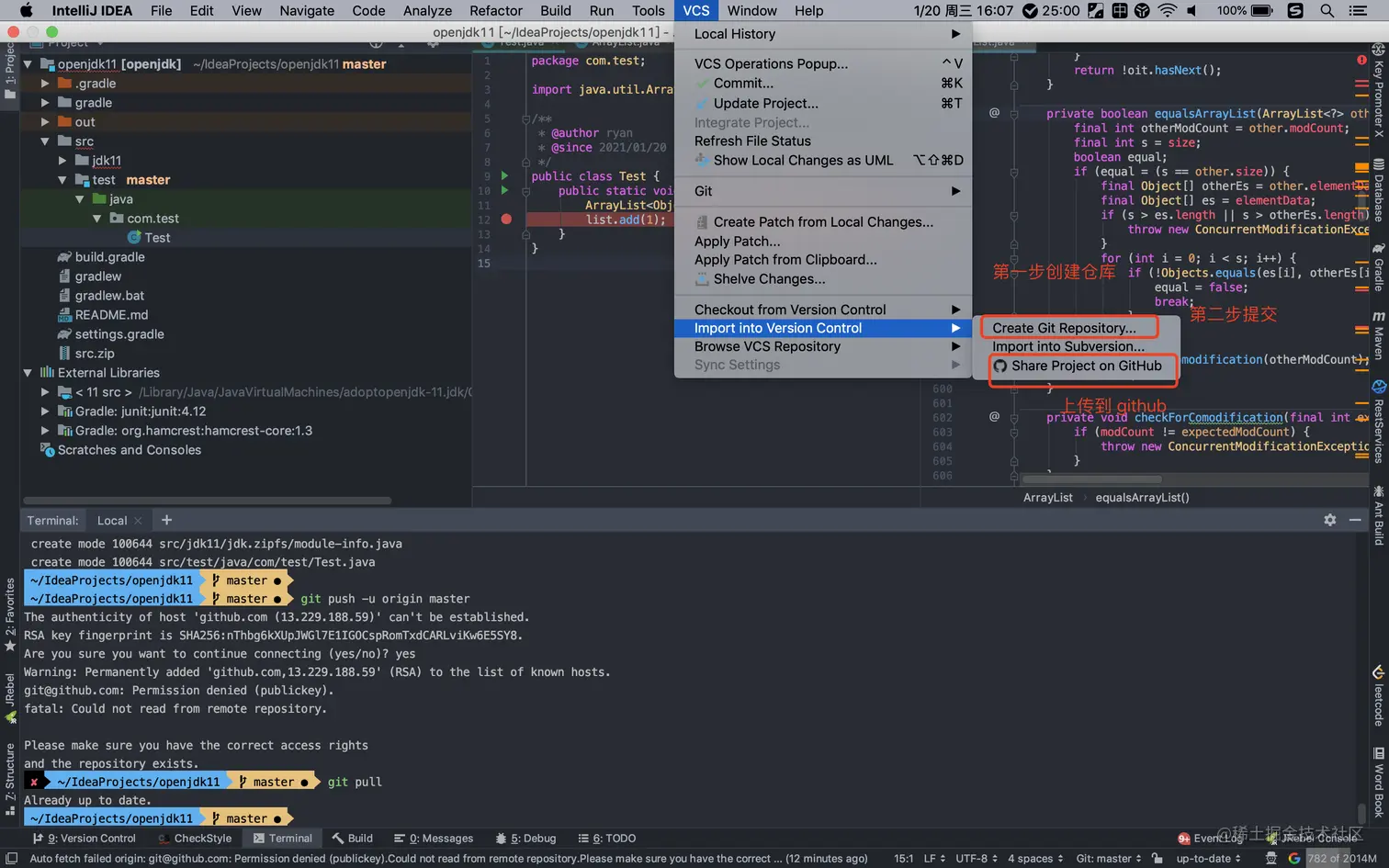Collapse the com.test package node
The width and height of the screenshot is (1389, 868).
(x=97, y=219)
